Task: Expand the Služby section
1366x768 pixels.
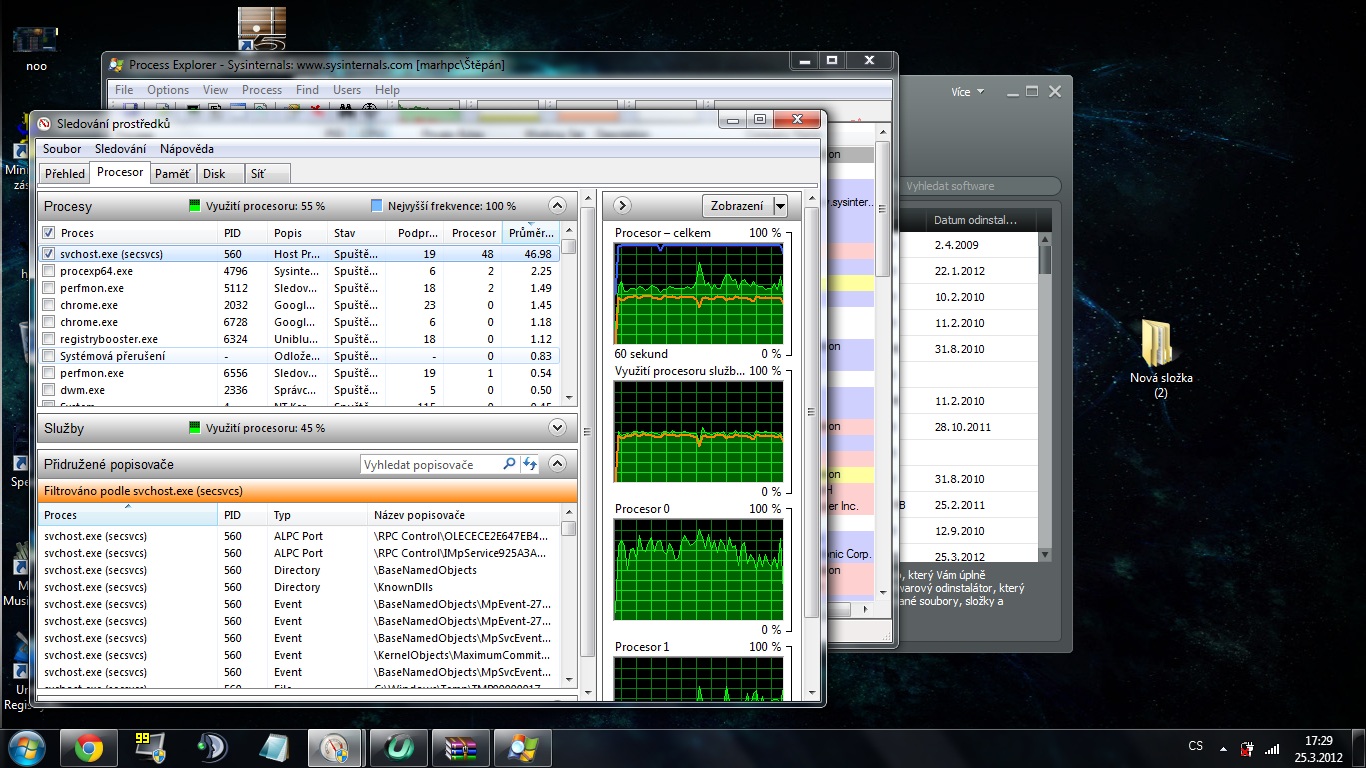Action: coord(558,427)
